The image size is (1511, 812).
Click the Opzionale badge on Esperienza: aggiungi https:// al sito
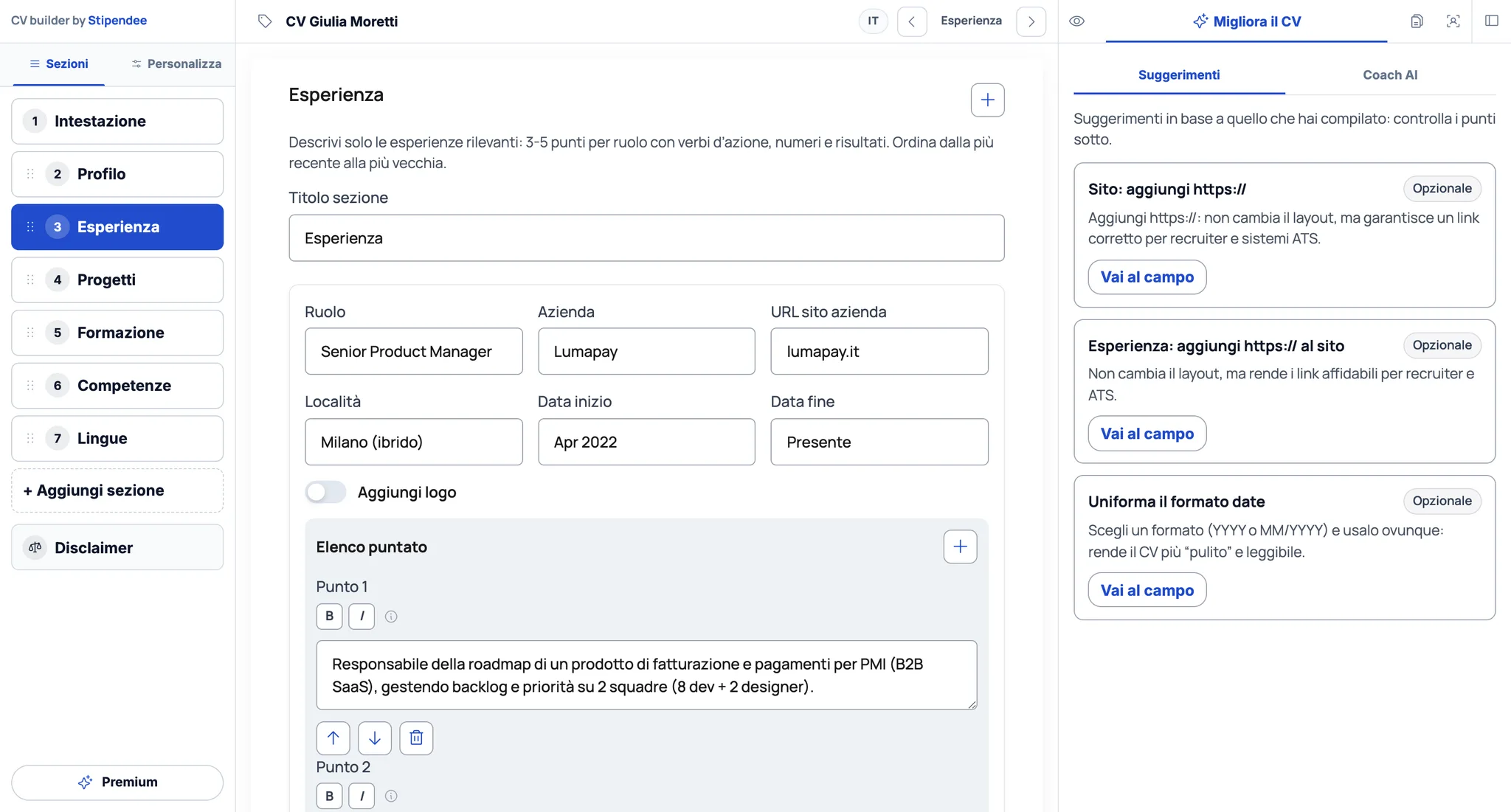pos(1442,345)
